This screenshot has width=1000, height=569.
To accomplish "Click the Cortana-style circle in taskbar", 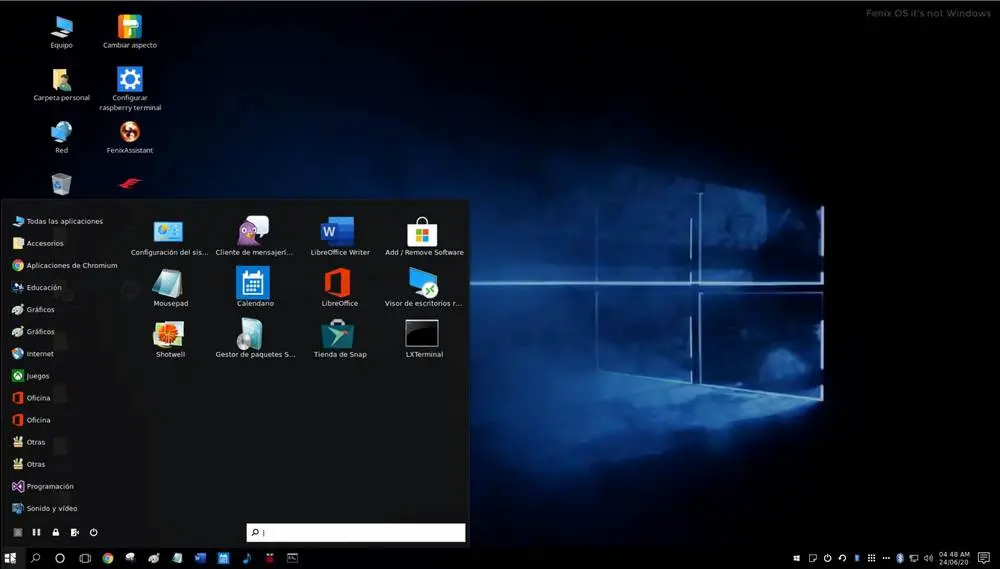I will pyautogui.click(x=60, y=558).
